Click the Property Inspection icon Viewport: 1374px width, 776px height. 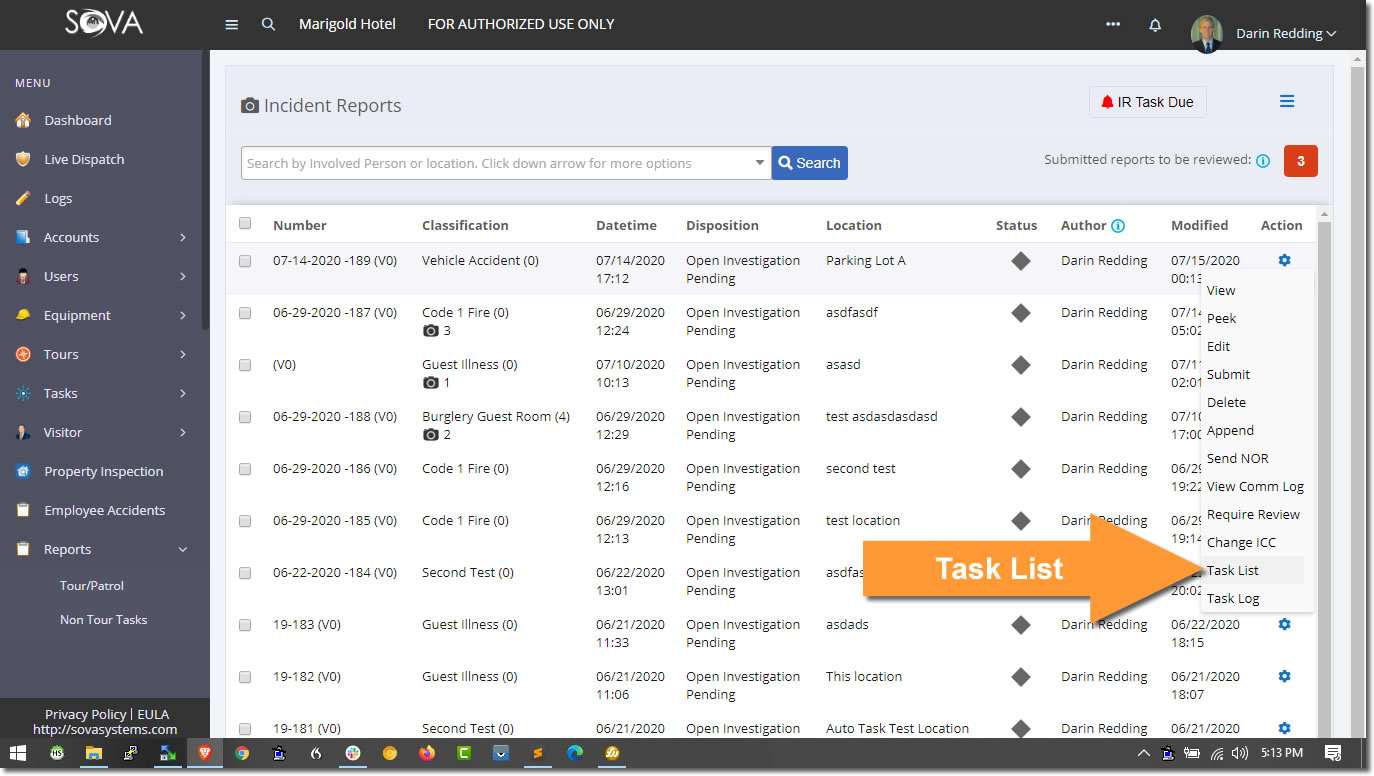click(23, 471)
